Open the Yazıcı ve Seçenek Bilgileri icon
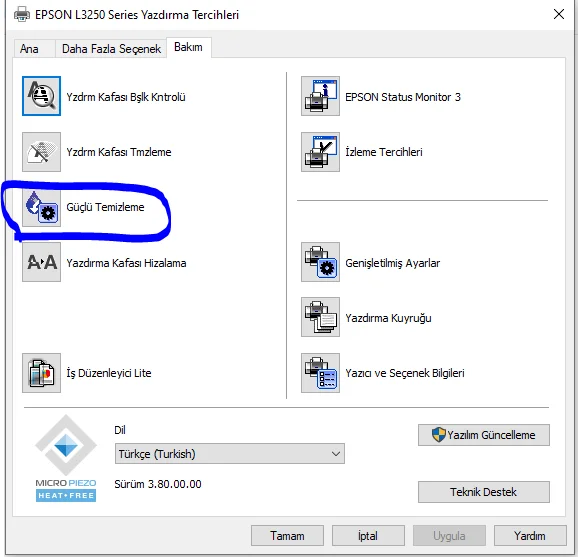This screenshot has width=578, height=557. pyautogui.click(x=320, y=373)
